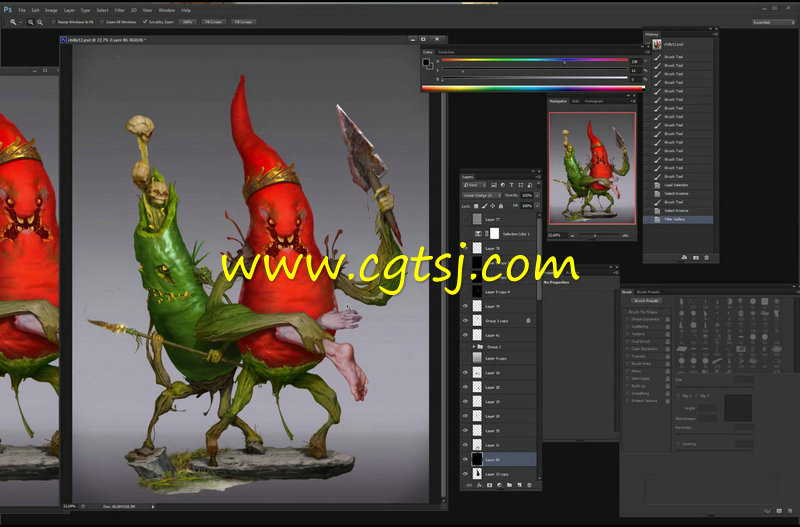Click the foreground color swatch in Color panel
The width and height of the screenshot is (800, 527).
point(426,62)
